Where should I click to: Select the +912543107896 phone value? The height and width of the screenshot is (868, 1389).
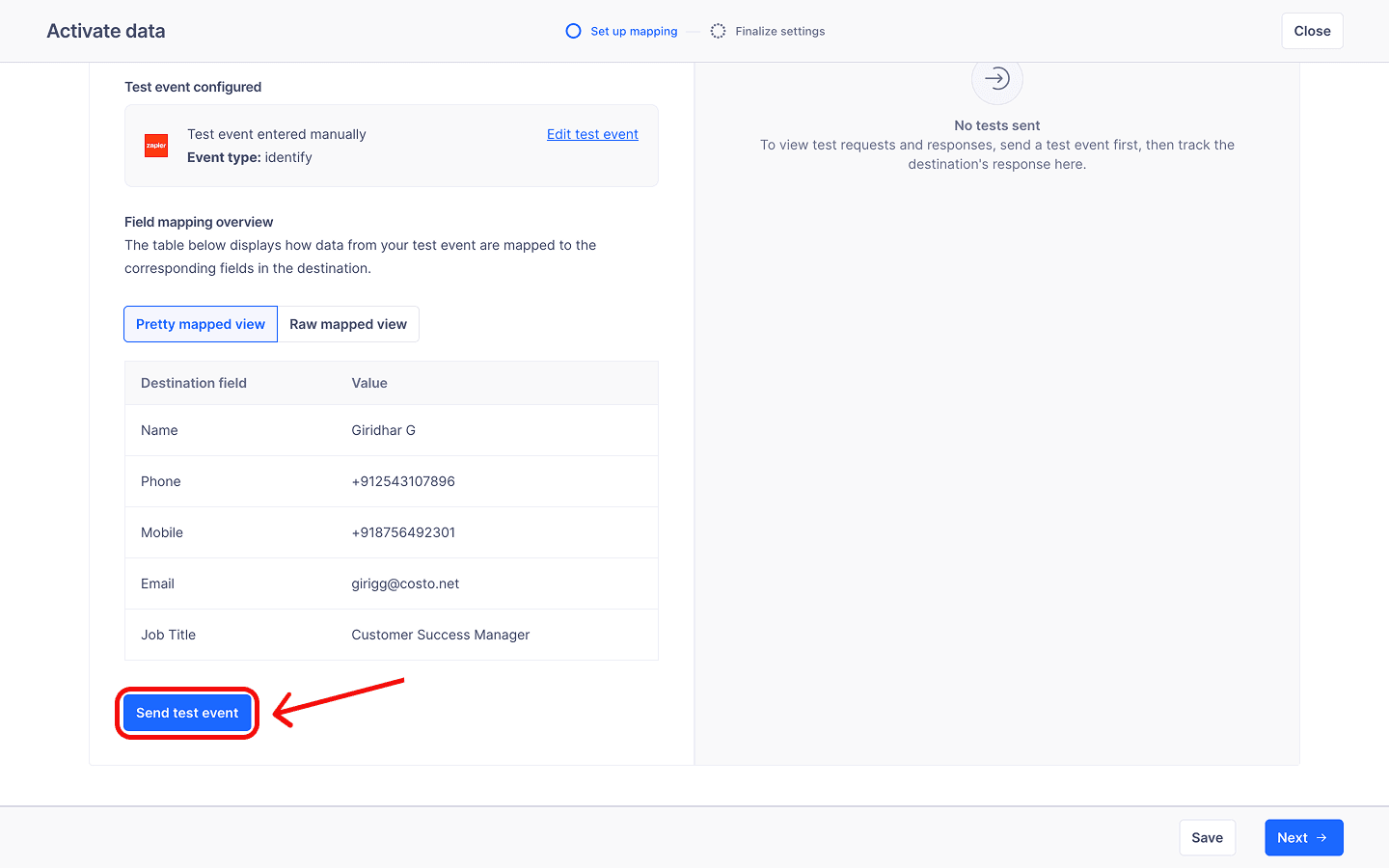click(403, 481)
